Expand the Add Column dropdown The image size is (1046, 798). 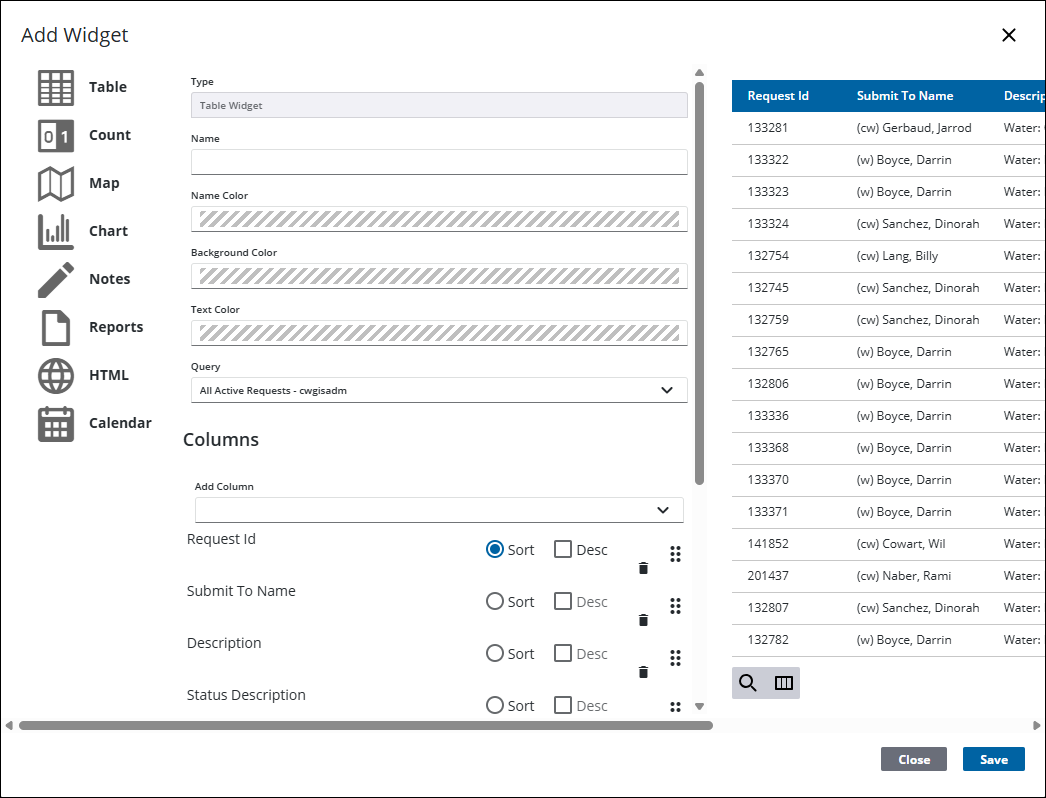(x=439, y=510)
